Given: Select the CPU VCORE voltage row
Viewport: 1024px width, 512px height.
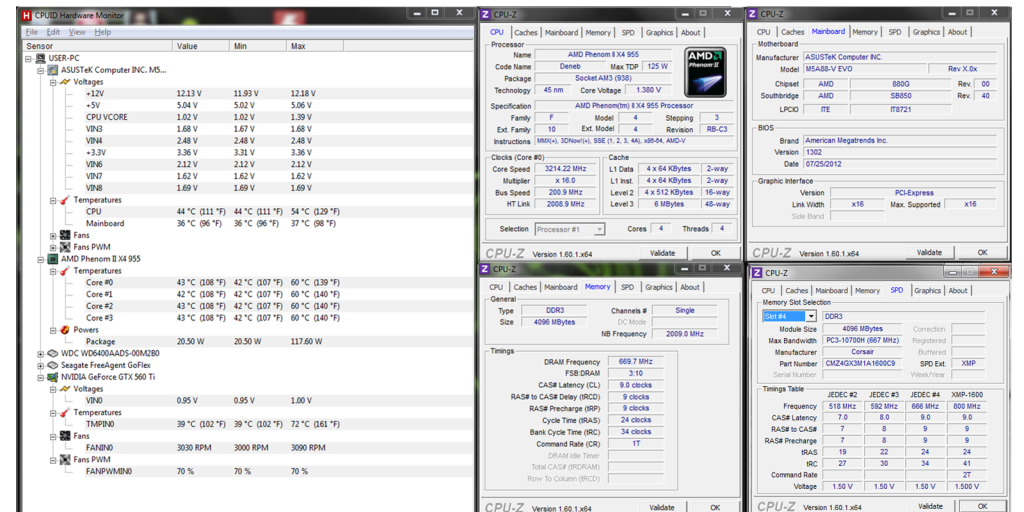Looking at the screenshot, I should [107, 117].
